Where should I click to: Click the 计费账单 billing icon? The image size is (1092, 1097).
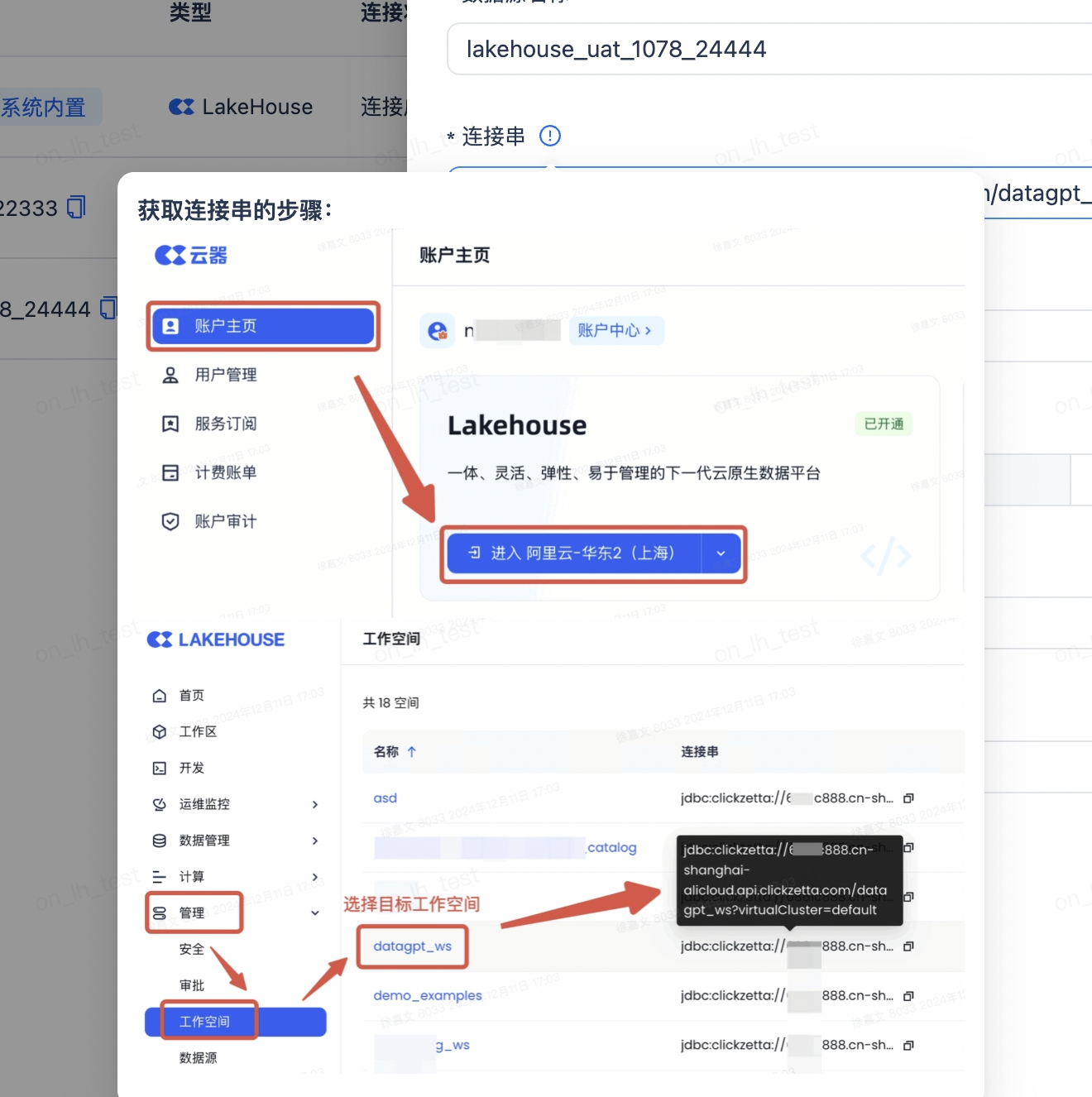(170, 472)
